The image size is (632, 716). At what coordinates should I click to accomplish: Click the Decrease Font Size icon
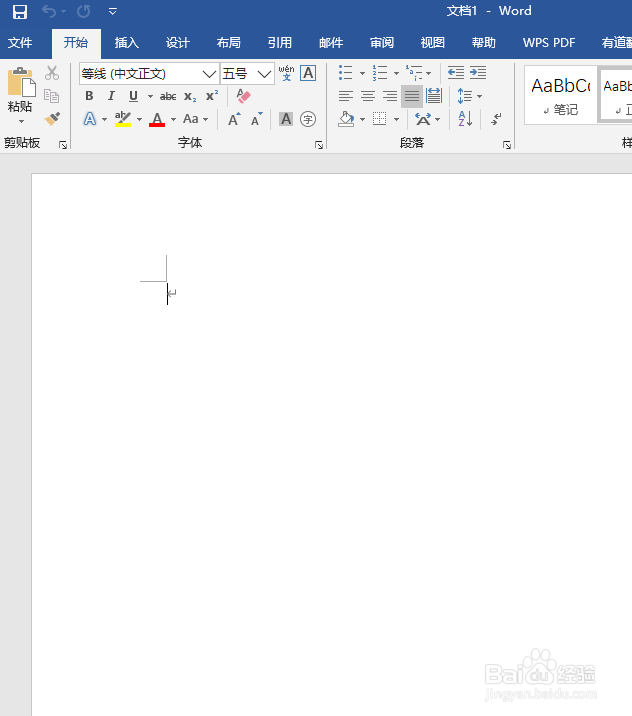pyautogui.click(x=257, y=119)
